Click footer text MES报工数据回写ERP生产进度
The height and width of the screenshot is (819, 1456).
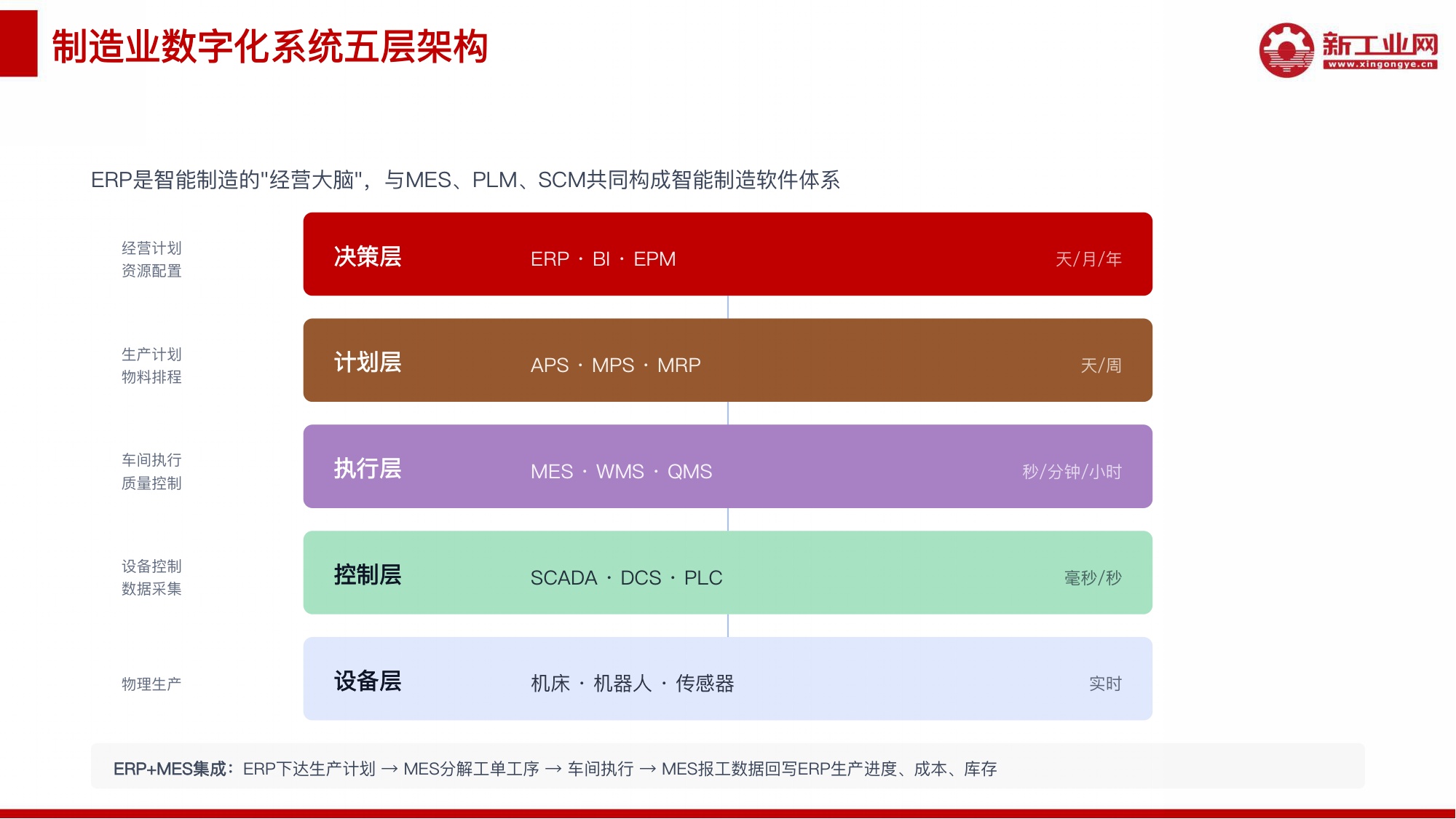(x=779, y=769)
